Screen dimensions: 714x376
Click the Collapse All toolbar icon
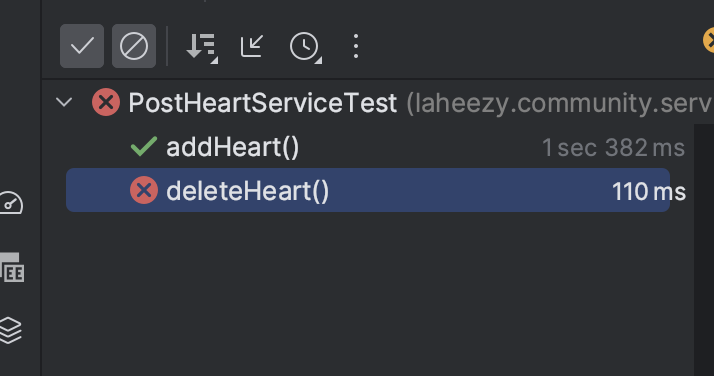[252, 46]
